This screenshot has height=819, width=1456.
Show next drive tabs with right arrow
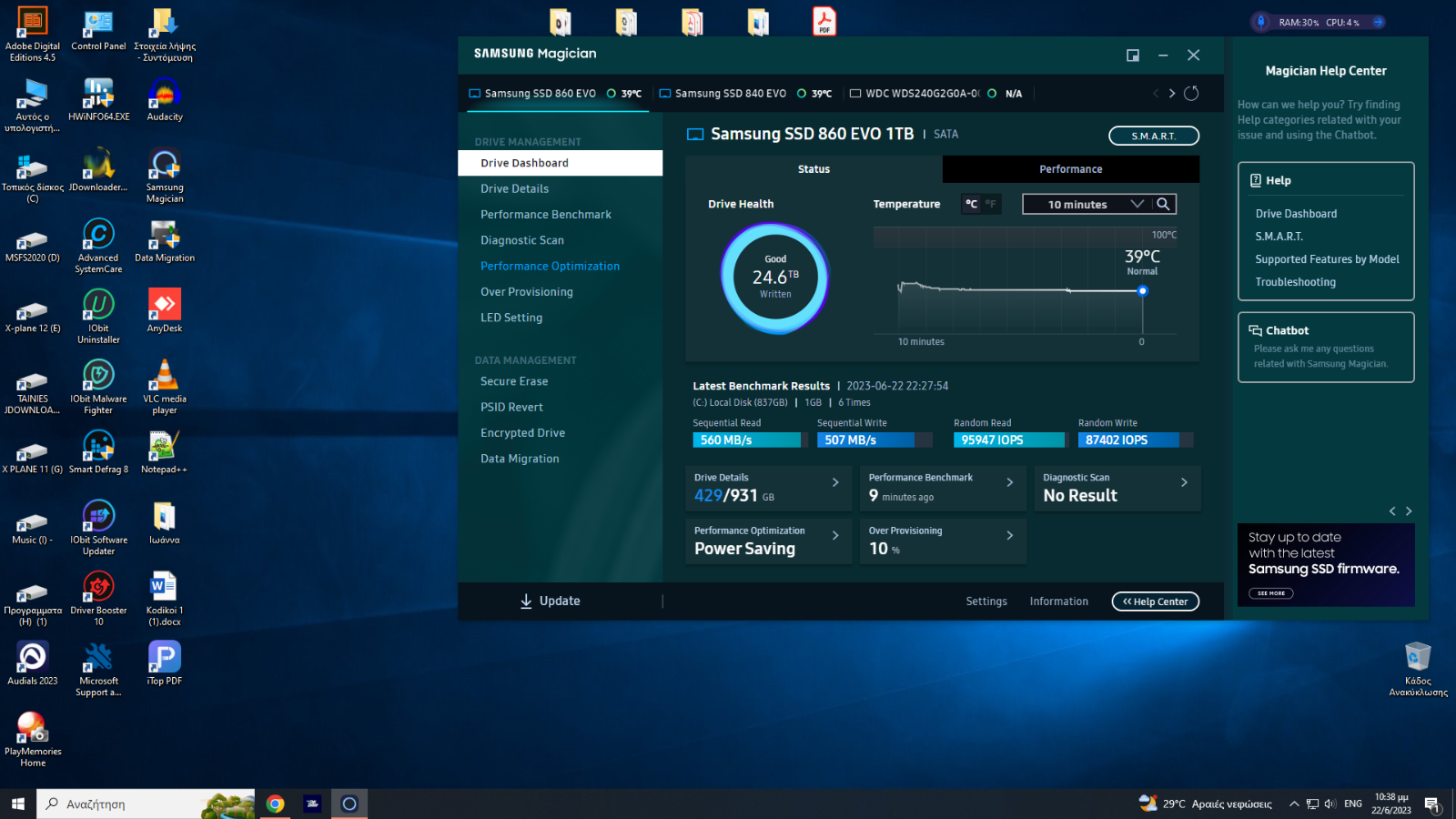(x=1172, y=93)
